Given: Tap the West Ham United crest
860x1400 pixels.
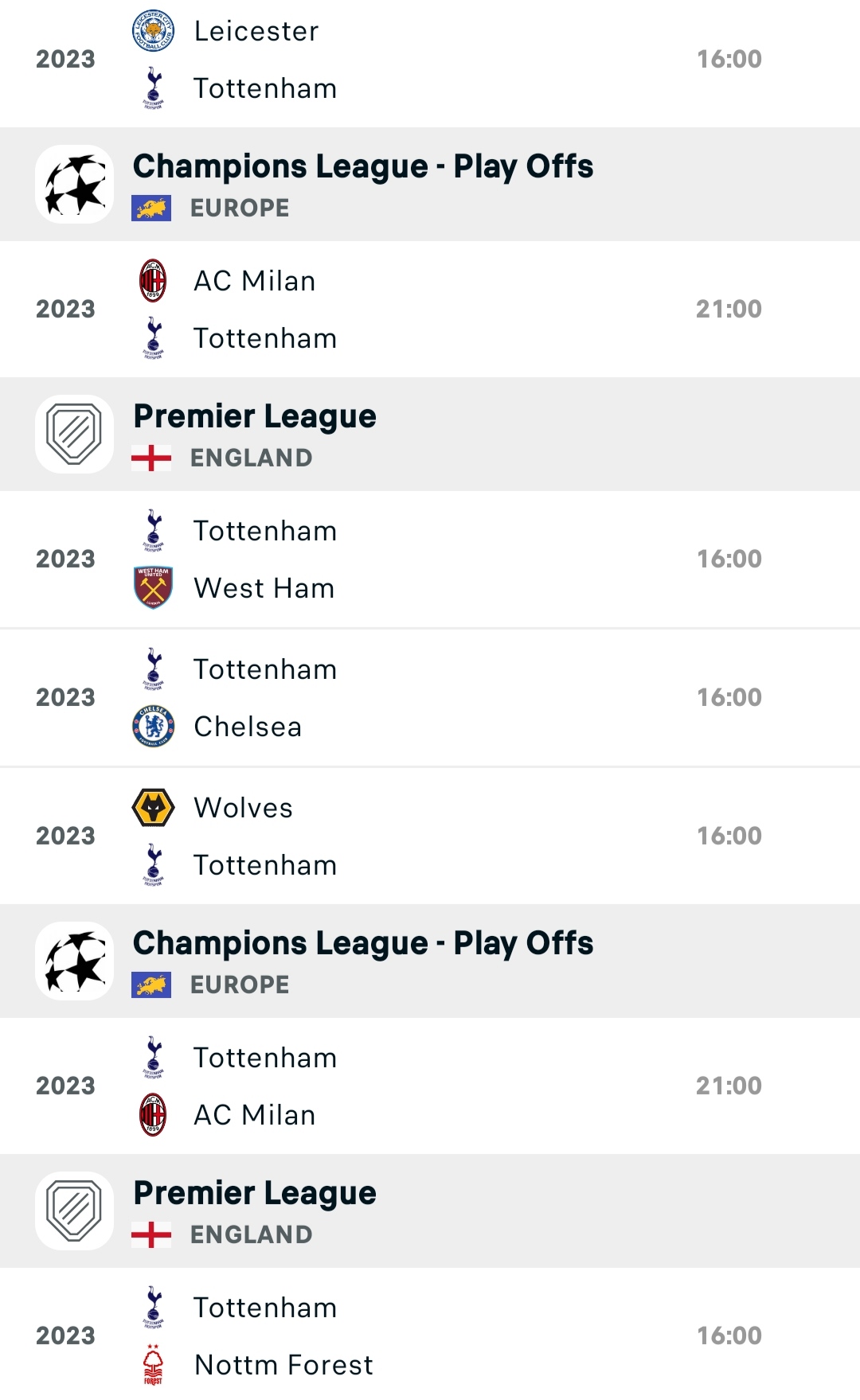Looking at the screenshot, I should 153,588.
